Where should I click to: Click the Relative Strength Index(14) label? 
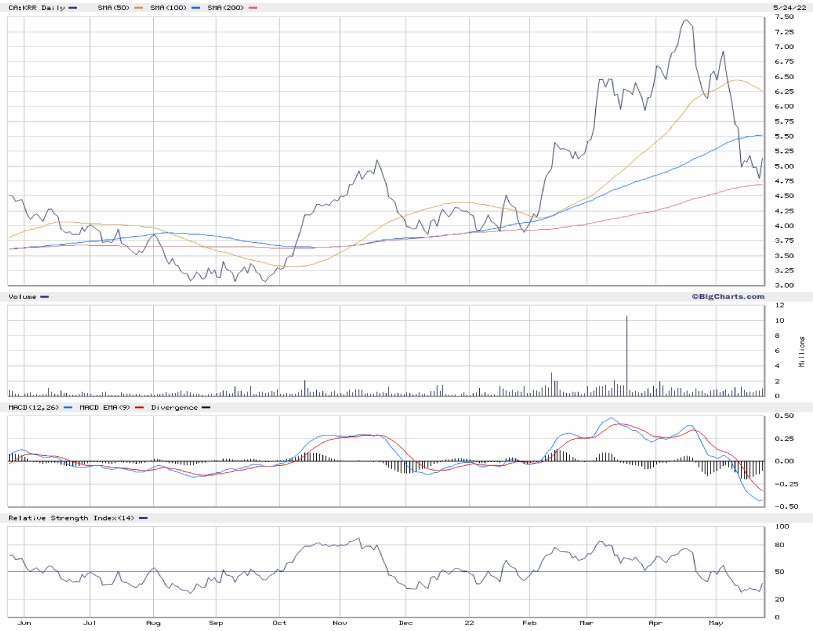coord(70,517)
